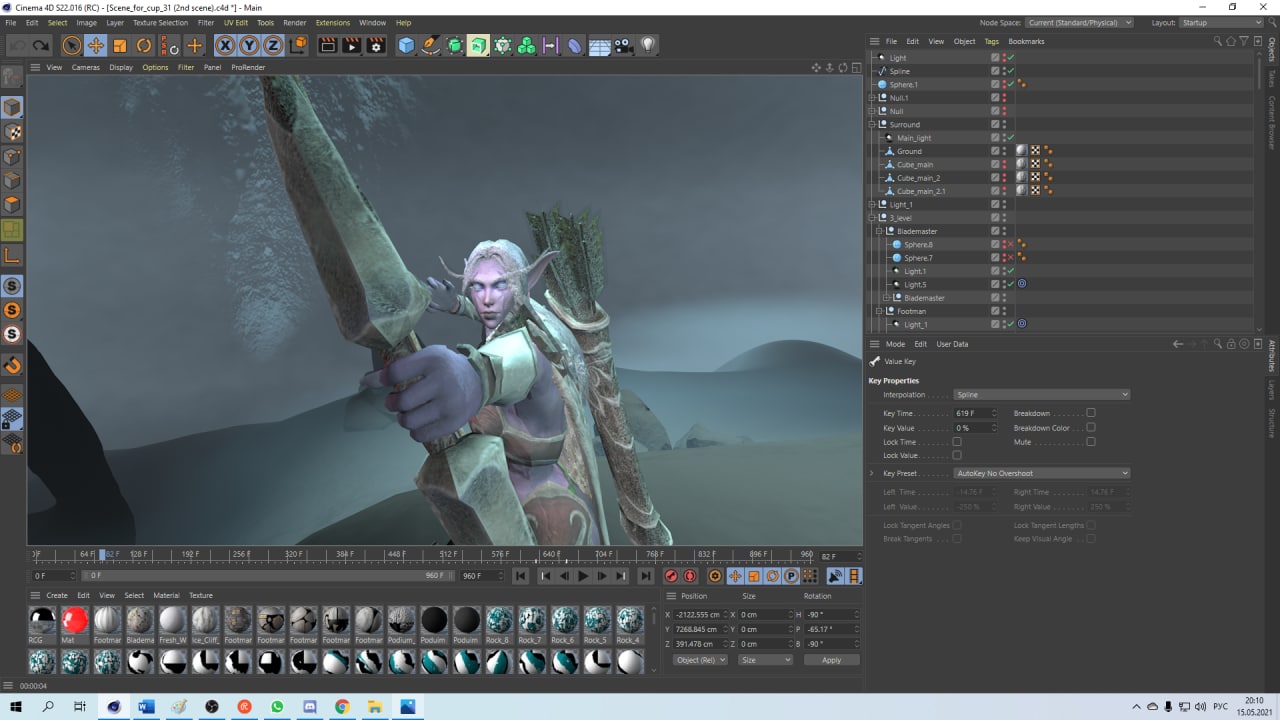This screenshot has height=720, width=1280.
Task: Open the Material manager Create menu
Action: (57, 595)
